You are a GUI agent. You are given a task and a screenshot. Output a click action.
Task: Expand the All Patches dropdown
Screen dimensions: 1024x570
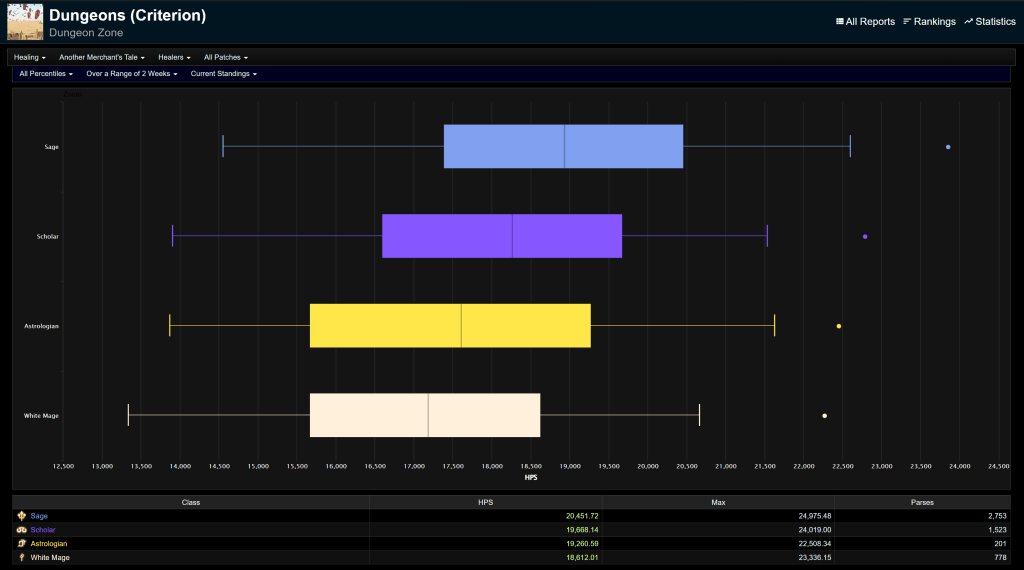tap(226, 57)
